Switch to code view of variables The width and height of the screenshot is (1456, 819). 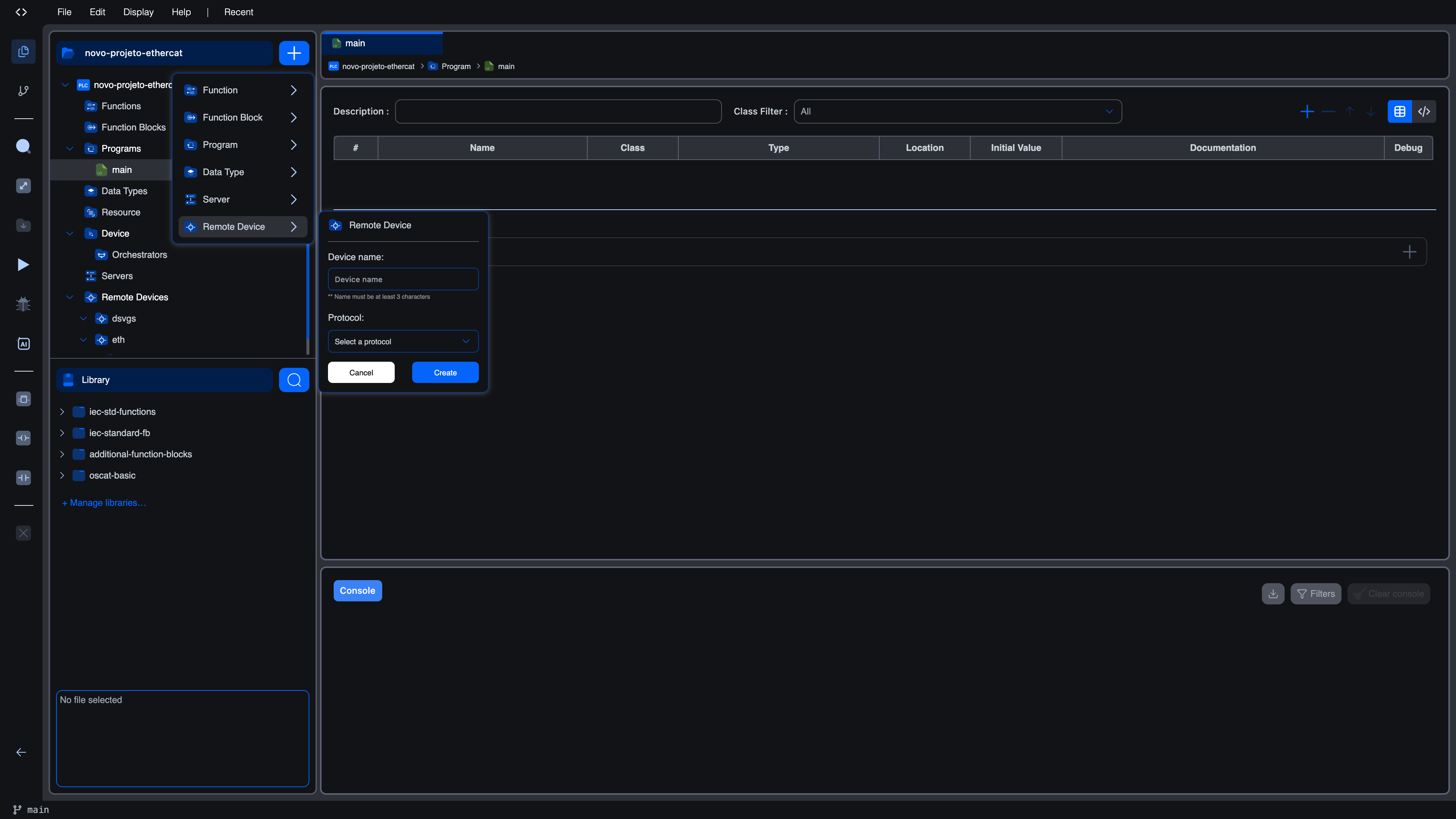click(1424, 111)
